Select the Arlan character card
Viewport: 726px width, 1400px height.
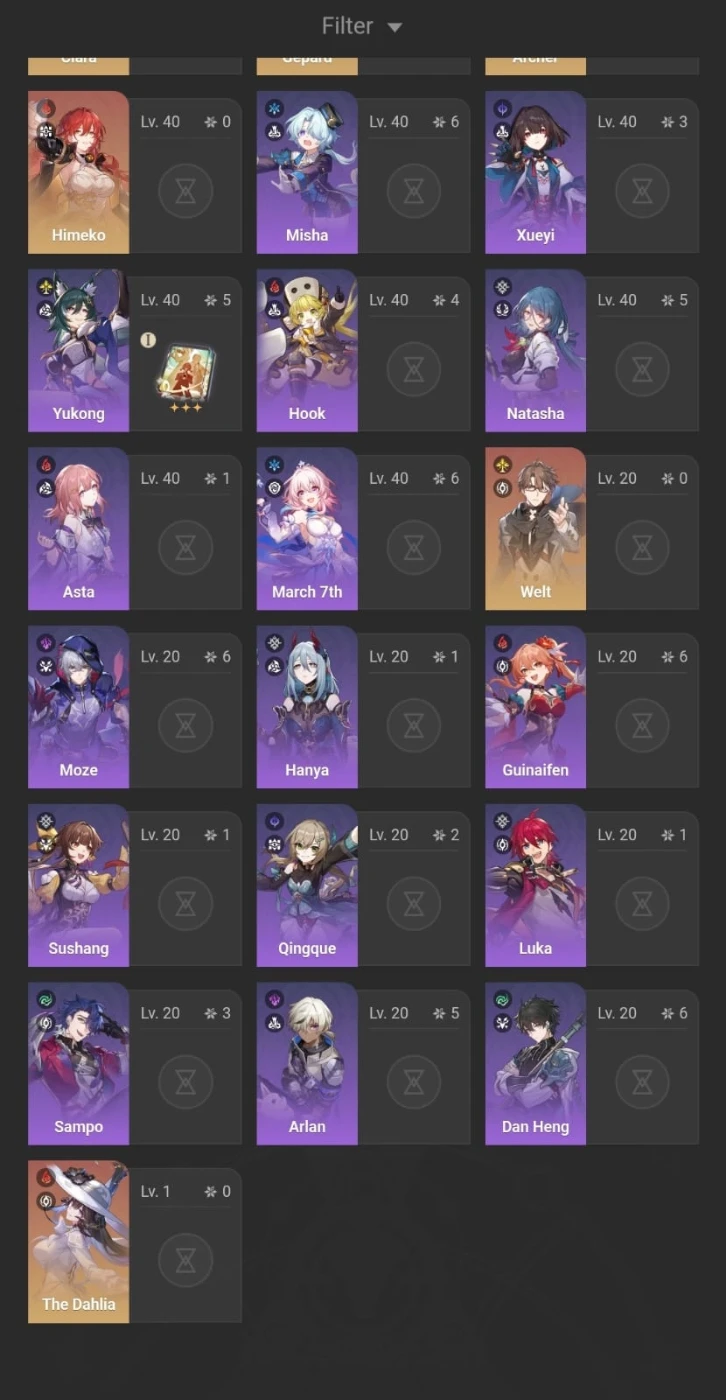[363, 1063]
